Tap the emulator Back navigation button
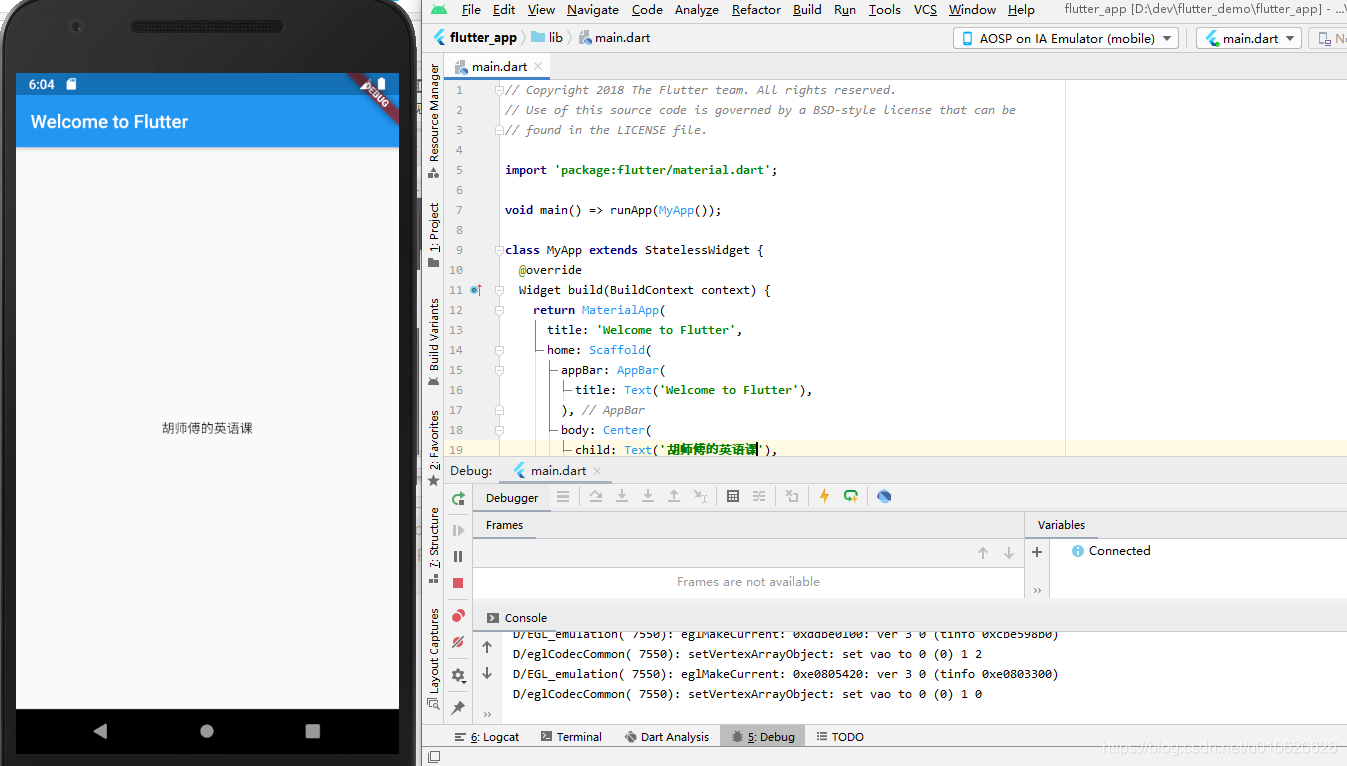Screen dimensions: 1347x766 point(100,731)
